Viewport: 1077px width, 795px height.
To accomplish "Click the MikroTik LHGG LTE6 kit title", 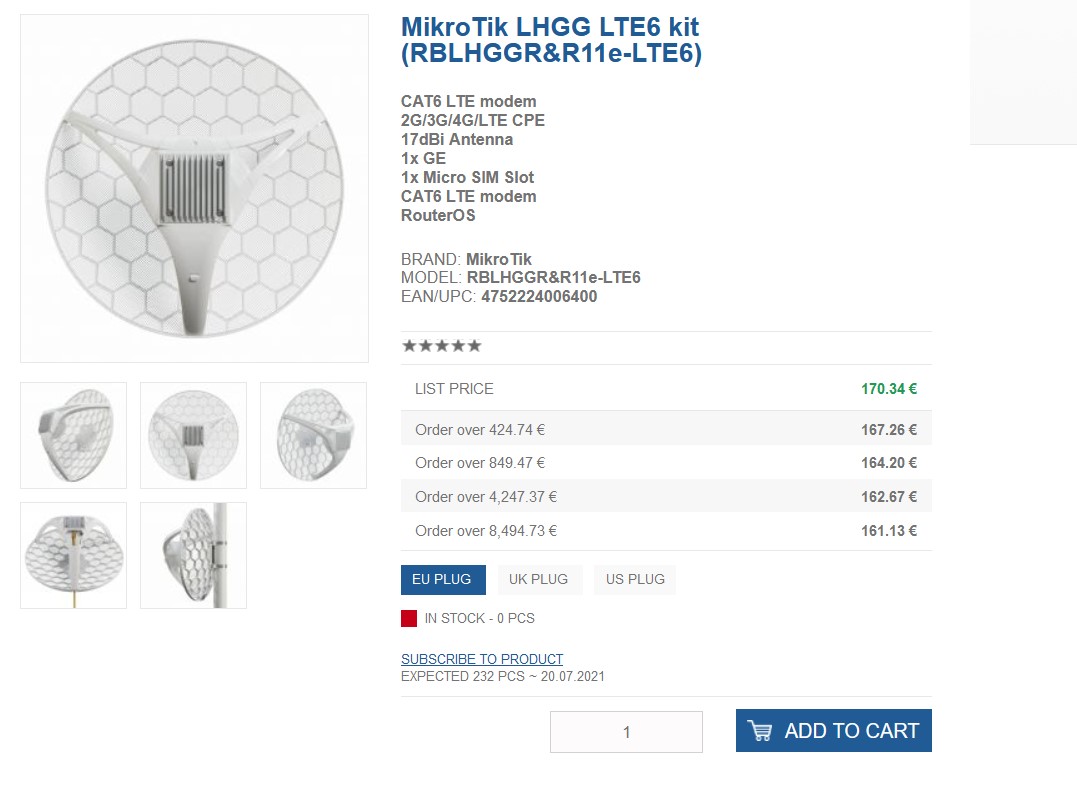I will pyautogui.click(x=551, y=40).
